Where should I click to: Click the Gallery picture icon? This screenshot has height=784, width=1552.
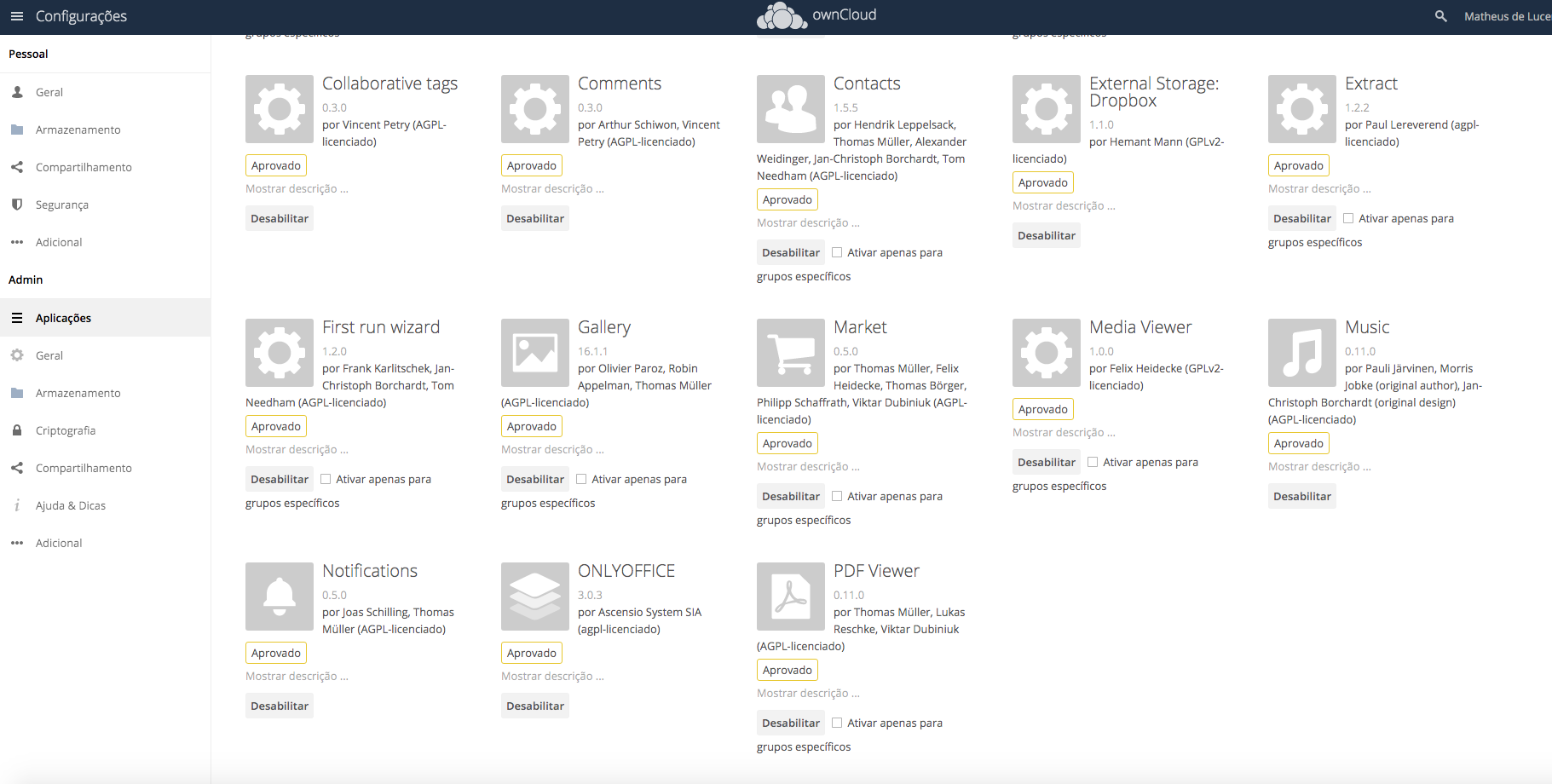tap(535, 353)
